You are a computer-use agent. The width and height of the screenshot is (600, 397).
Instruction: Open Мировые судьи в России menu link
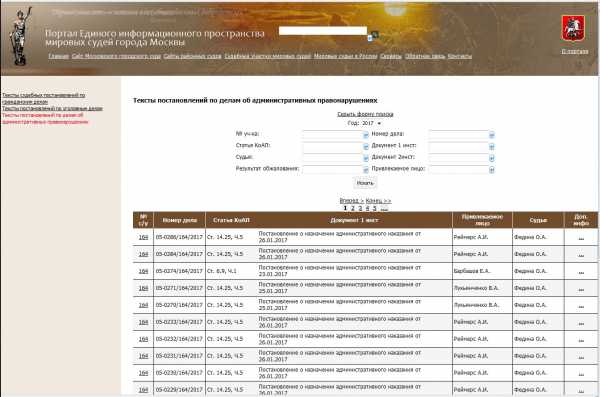click(x=346, y=56)
